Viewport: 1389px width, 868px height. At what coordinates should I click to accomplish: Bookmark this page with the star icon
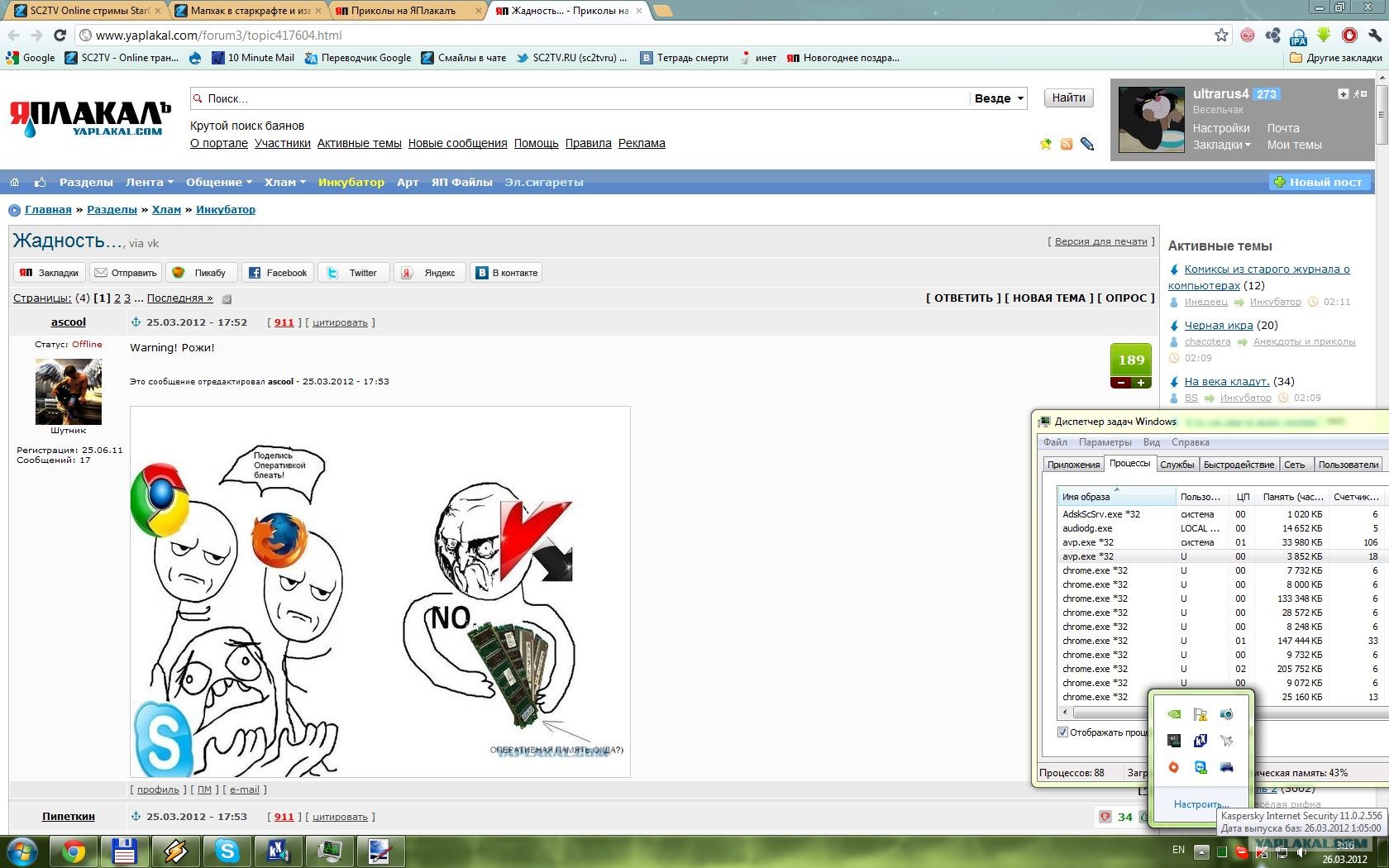tap(1221, 35)
